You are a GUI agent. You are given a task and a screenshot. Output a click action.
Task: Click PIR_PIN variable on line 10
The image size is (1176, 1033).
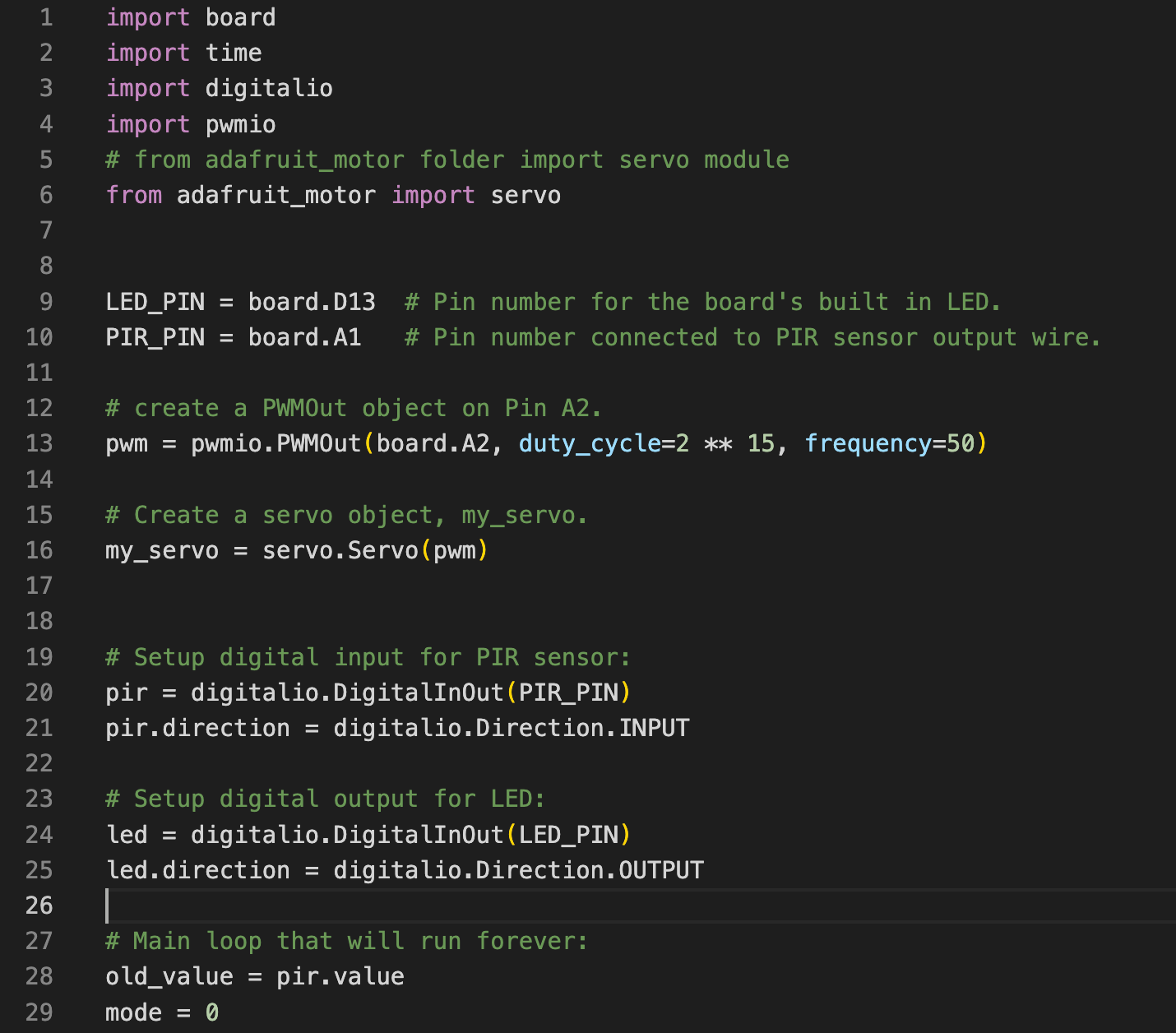(x=155, y=337)
